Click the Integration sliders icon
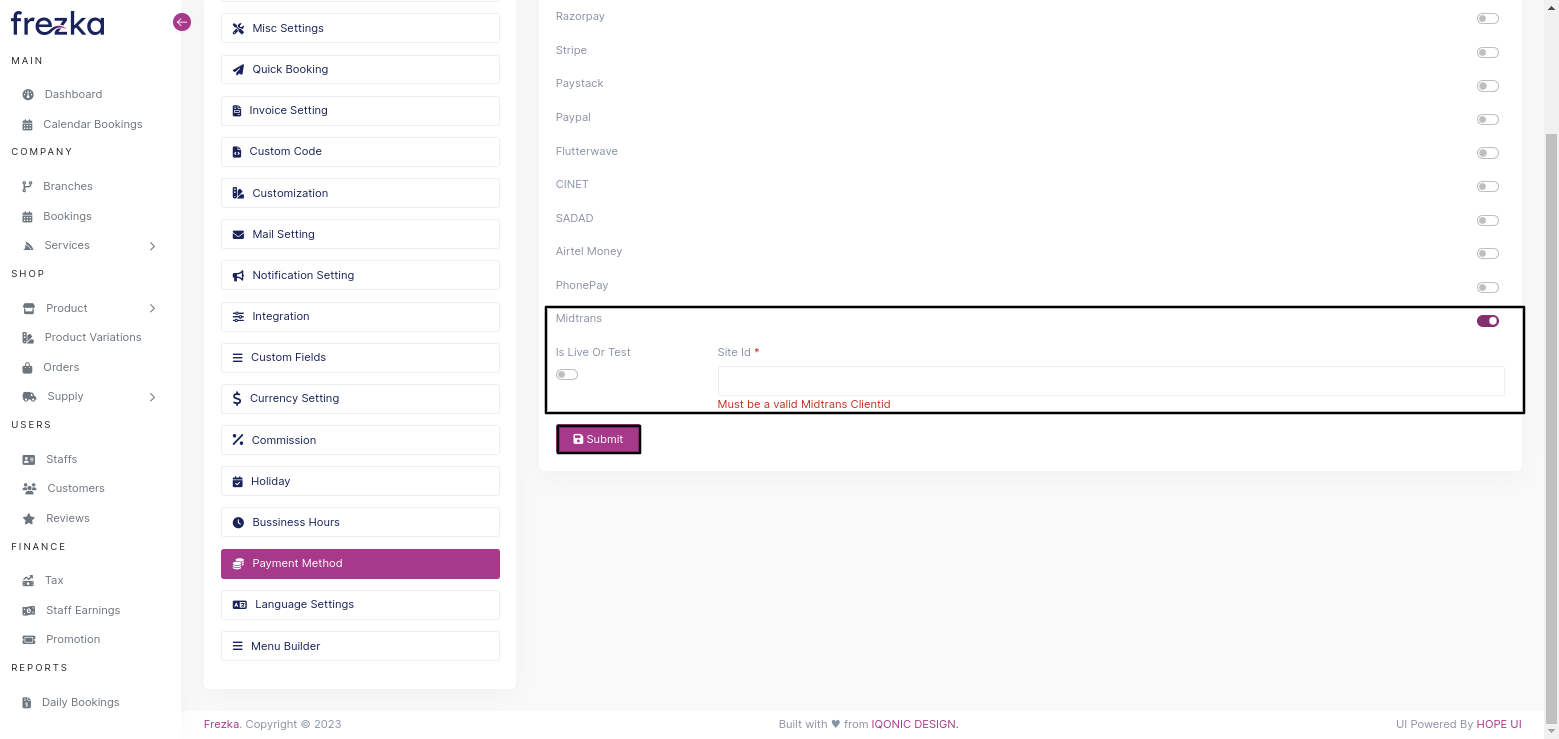The height and width of the screenshot is (739, 1559). pyautogui.click(x=238, y=317)
